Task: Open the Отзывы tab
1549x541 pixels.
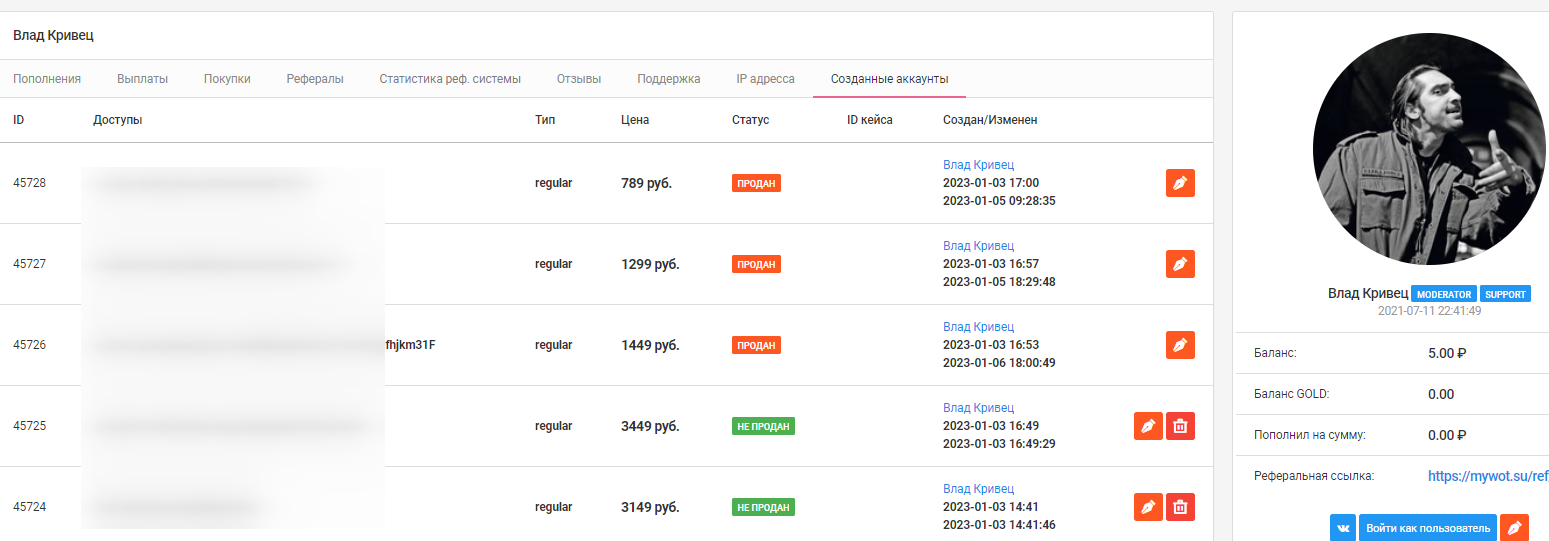Action: pos(579,79)
